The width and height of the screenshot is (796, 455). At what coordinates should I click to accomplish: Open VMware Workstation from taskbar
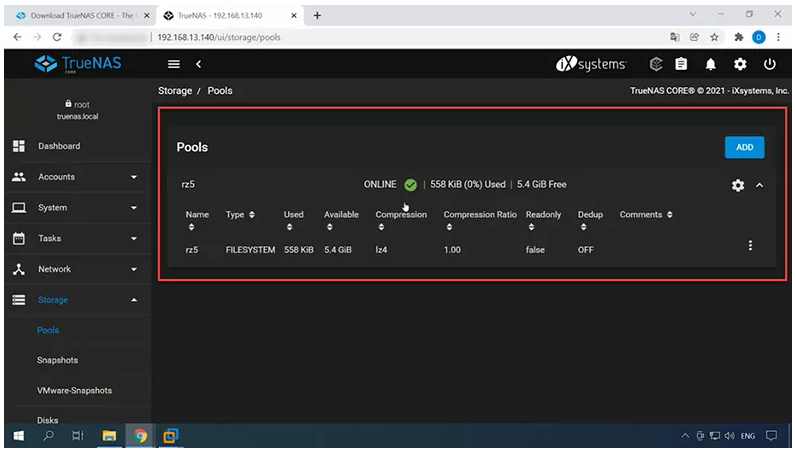coord(171,436)
